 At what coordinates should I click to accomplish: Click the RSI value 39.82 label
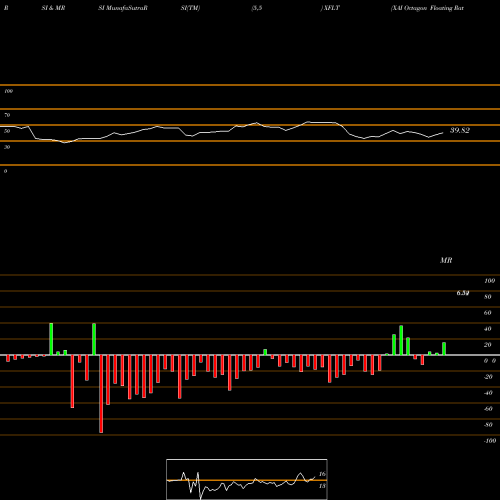pos(460,131)
